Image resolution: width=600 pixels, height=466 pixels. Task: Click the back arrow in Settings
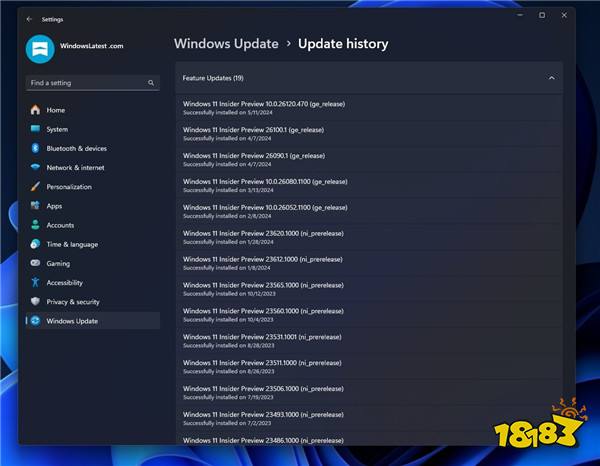(29, 19)
